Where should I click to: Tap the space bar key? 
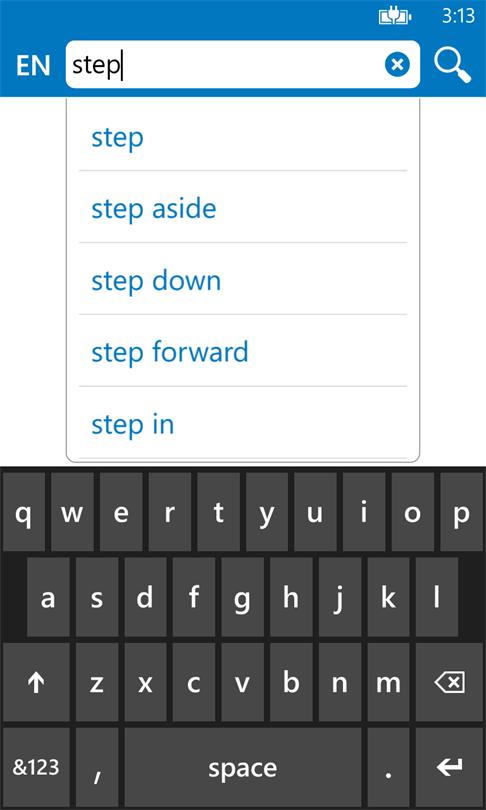(x=243, y=768)
